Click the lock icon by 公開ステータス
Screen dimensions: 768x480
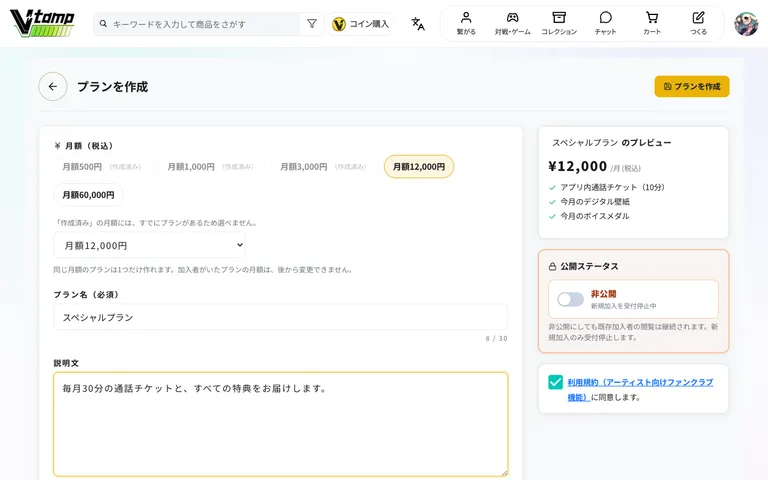pos(552,266)
